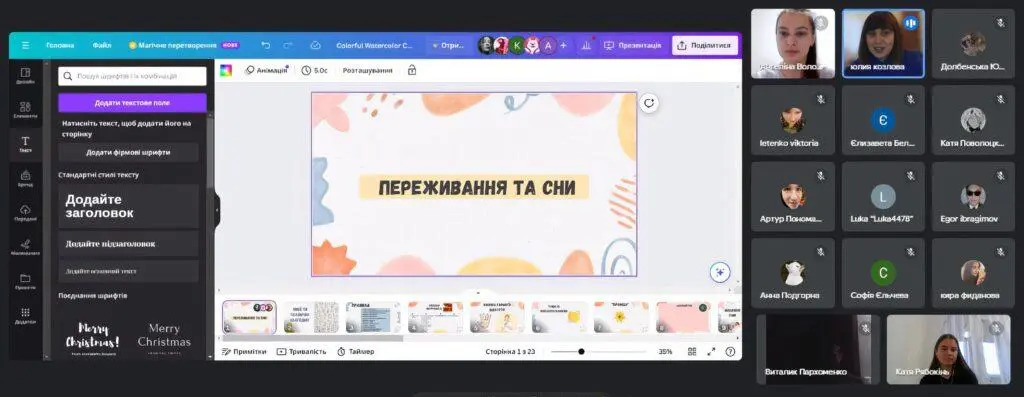Open Таймер in bottom bar
Viewport: 1024px width, 397px height.
(356, 351)
